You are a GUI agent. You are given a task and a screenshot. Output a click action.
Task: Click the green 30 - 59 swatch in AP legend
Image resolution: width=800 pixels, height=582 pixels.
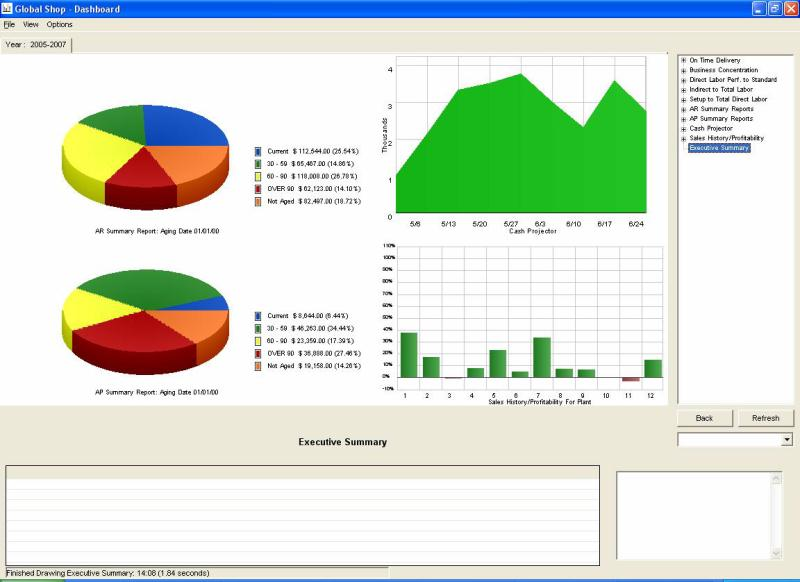(258, 328)
